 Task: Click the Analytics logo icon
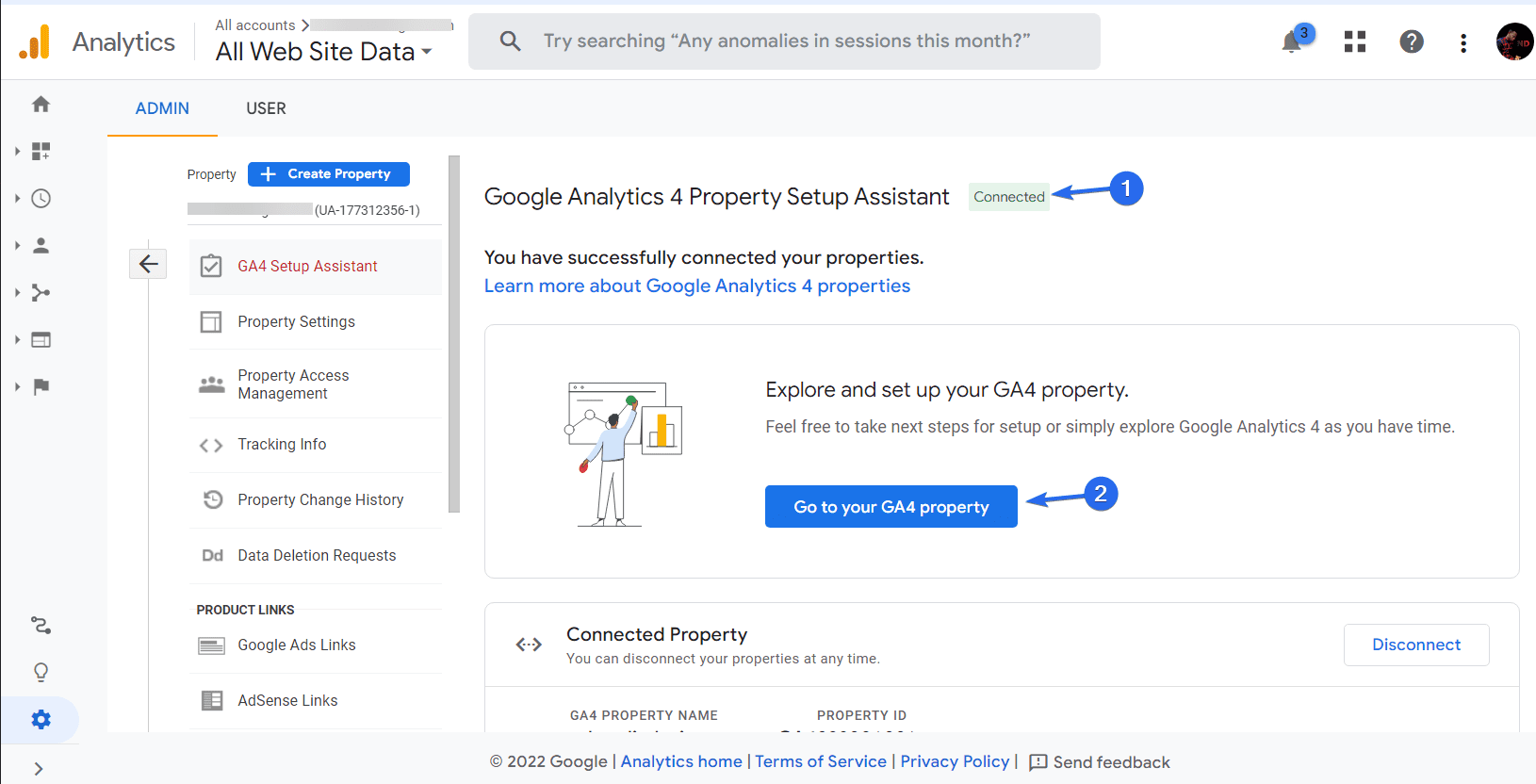(x=35, y=42)
